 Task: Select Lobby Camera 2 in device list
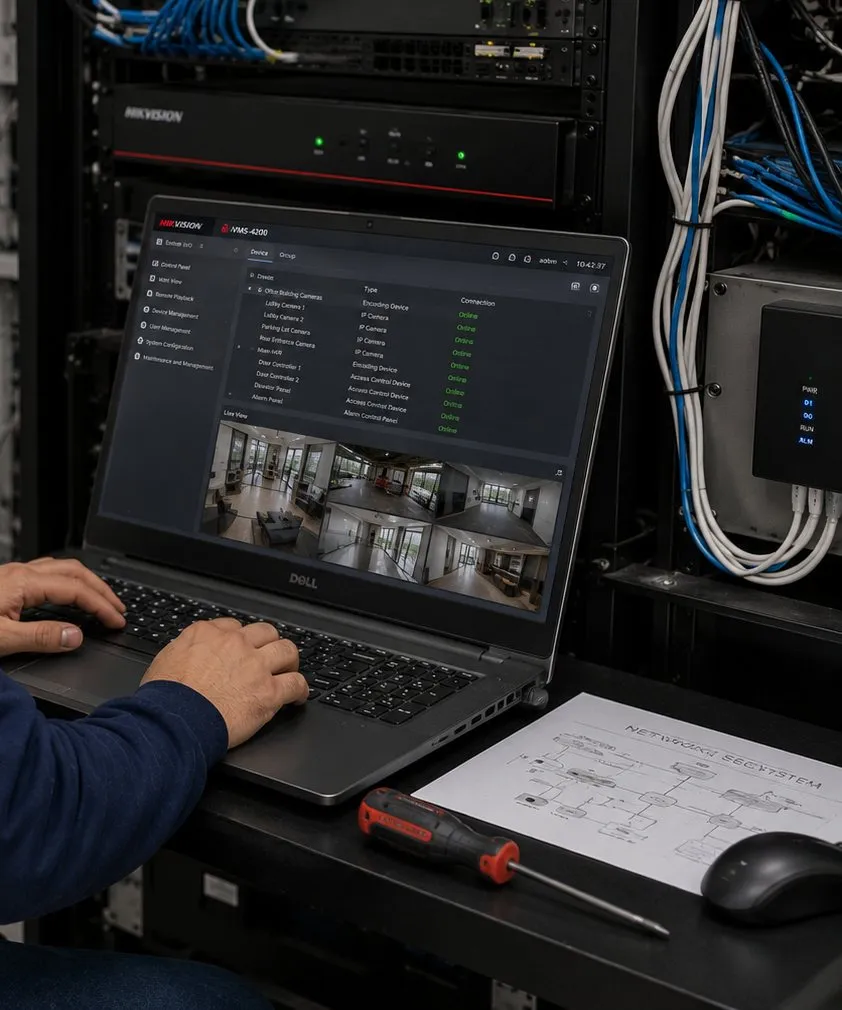[283, 318]
